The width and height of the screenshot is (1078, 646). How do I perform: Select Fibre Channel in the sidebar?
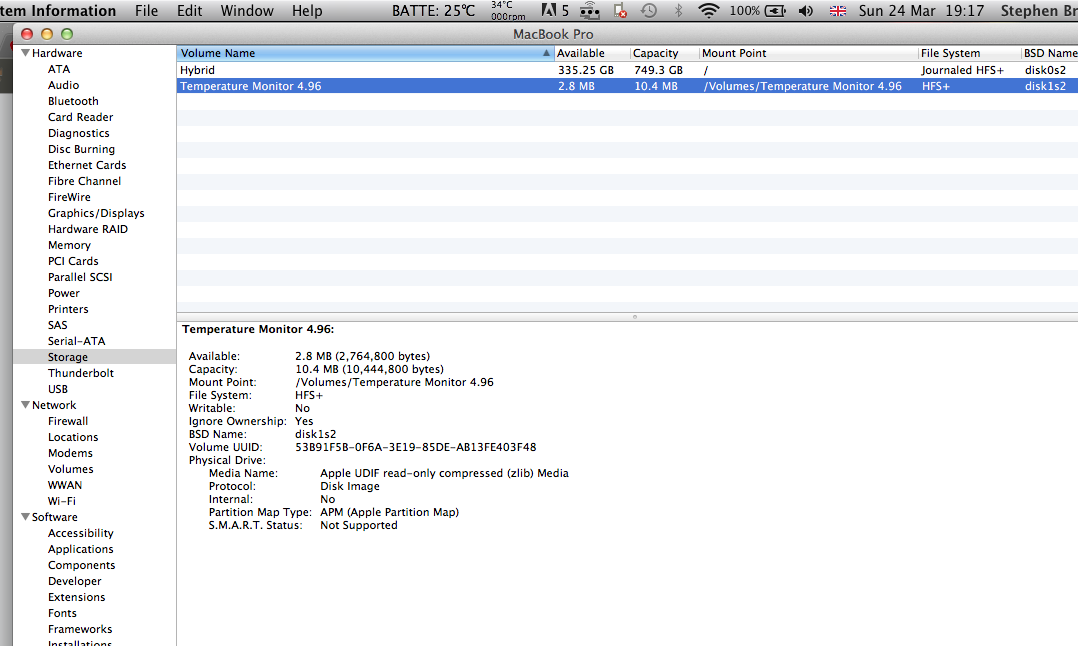(84, 181)
